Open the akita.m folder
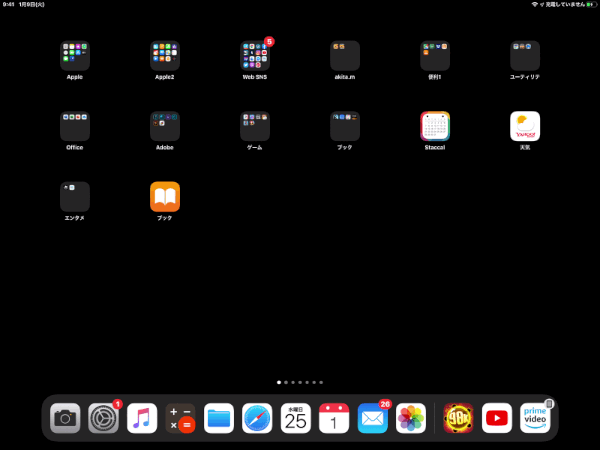Screen dimensions: 600x450 coord(345,56)
